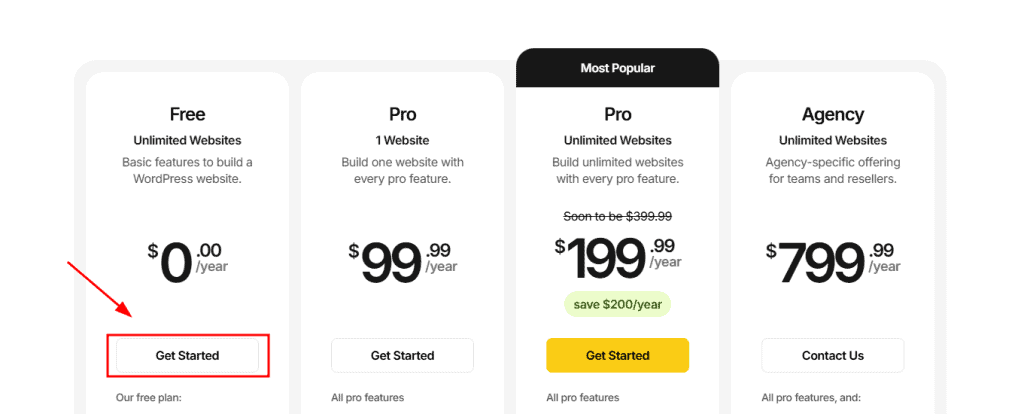Click All pro features, and: under Agency

pos(811,397)
